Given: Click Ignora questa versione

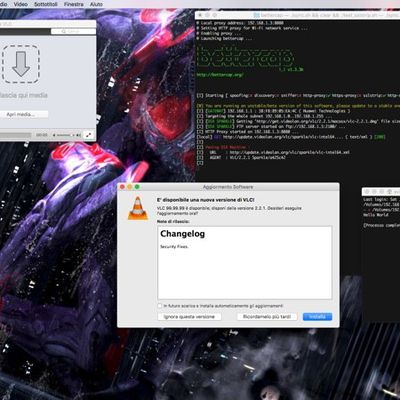Looking at the screenshot, I should click(x=189, y=317).
